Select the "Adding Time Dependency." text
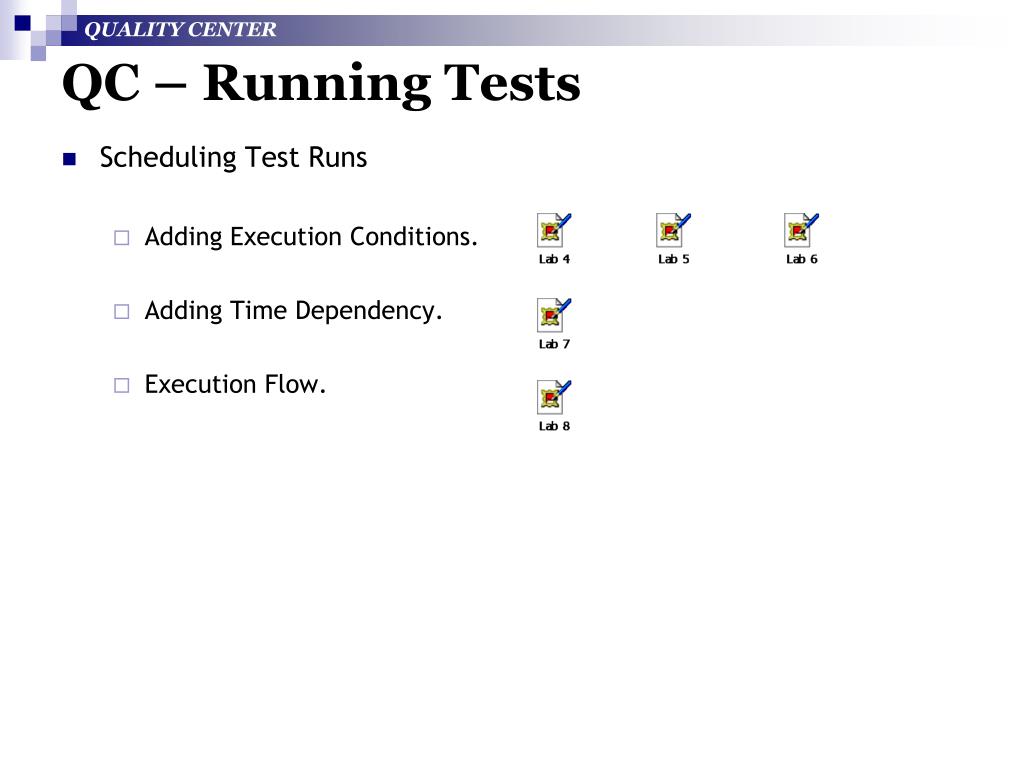 (293, 311)
